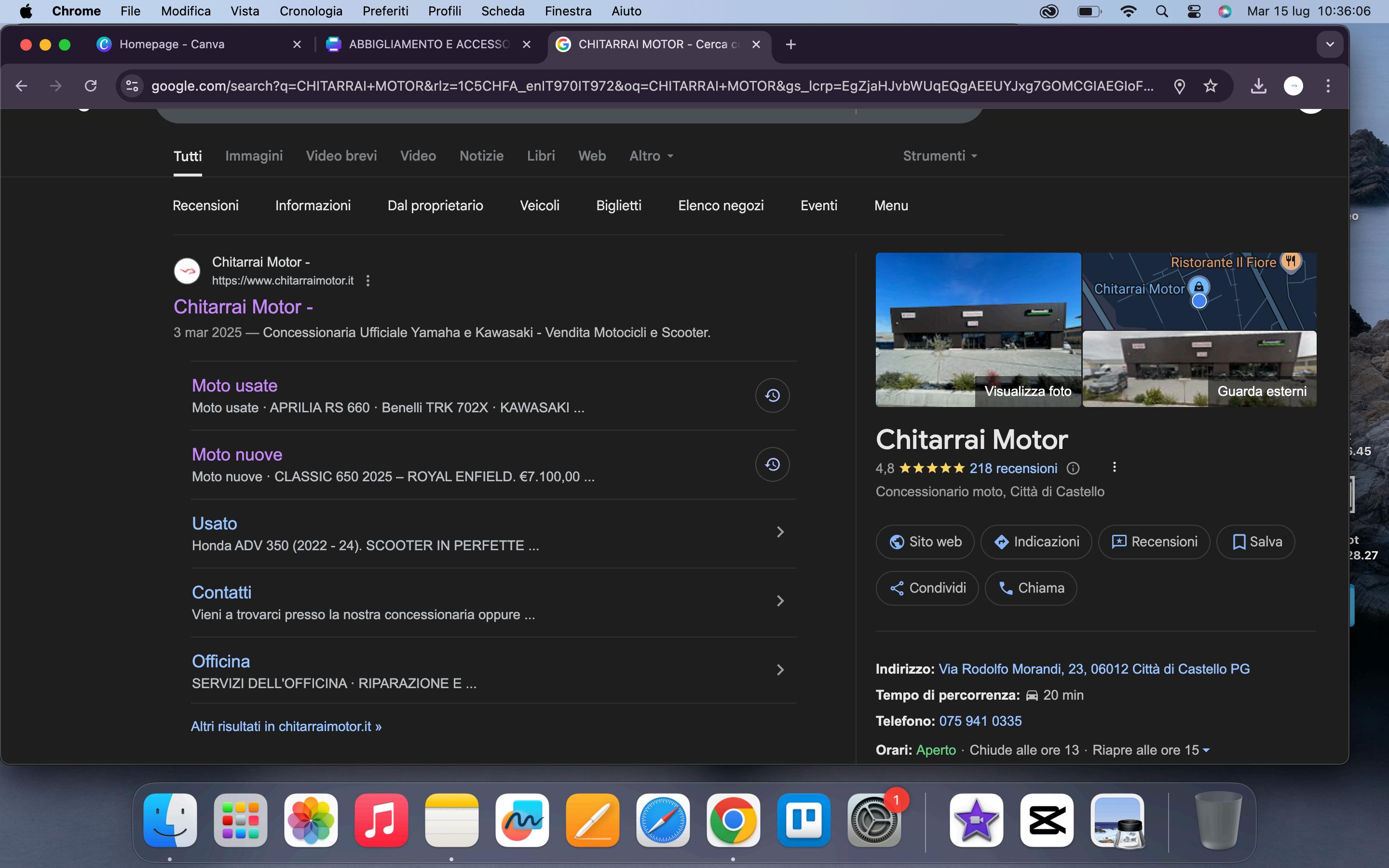Reload the page with refresh icon
Viewport: 1389px width, 868px height.
tap(91, 86)
